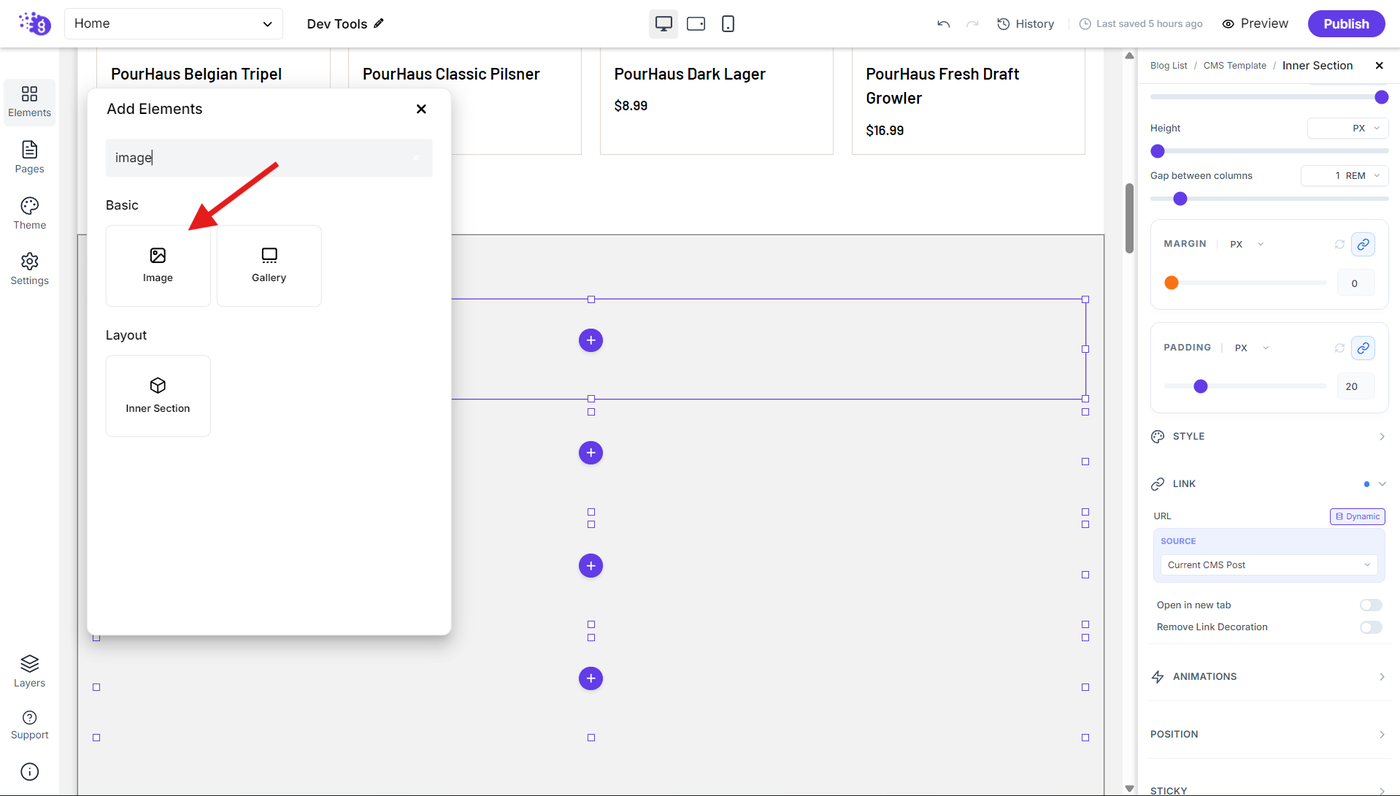
Task: Open the Layers panel in sidebar
Action: 29,672
